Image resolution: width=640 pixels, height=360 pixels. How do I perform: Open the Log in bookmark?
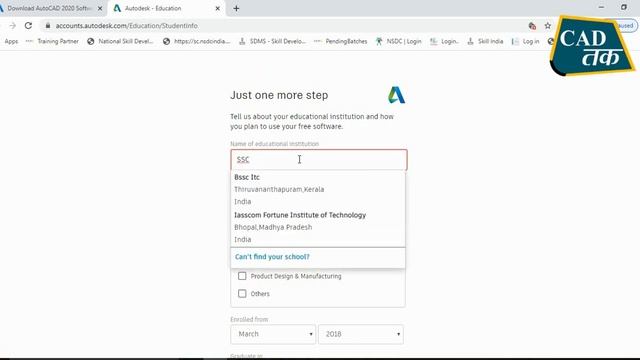click(526, 41)
